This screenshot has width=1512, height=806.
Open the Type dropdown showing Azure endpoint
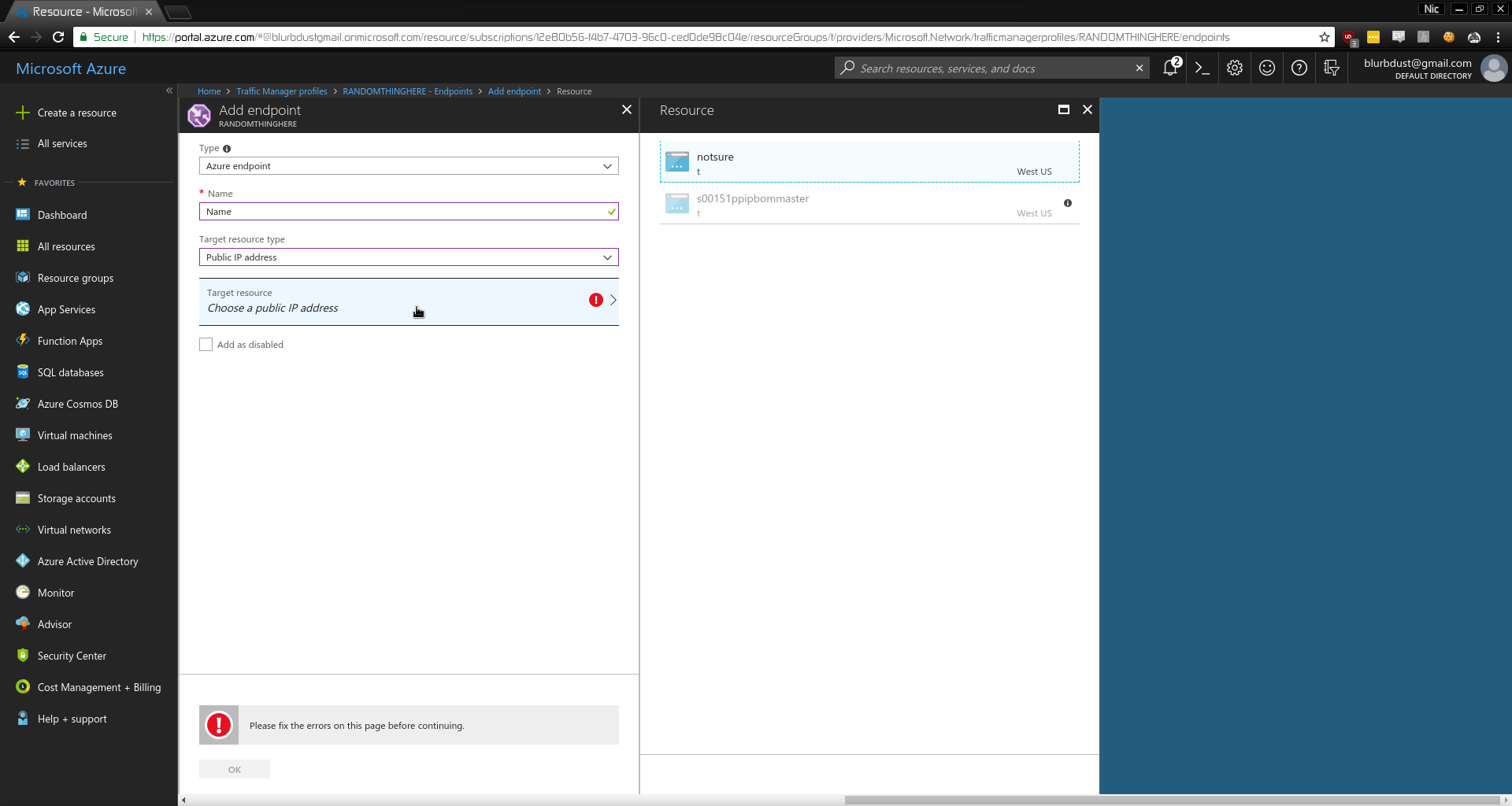tap(409, 166)
